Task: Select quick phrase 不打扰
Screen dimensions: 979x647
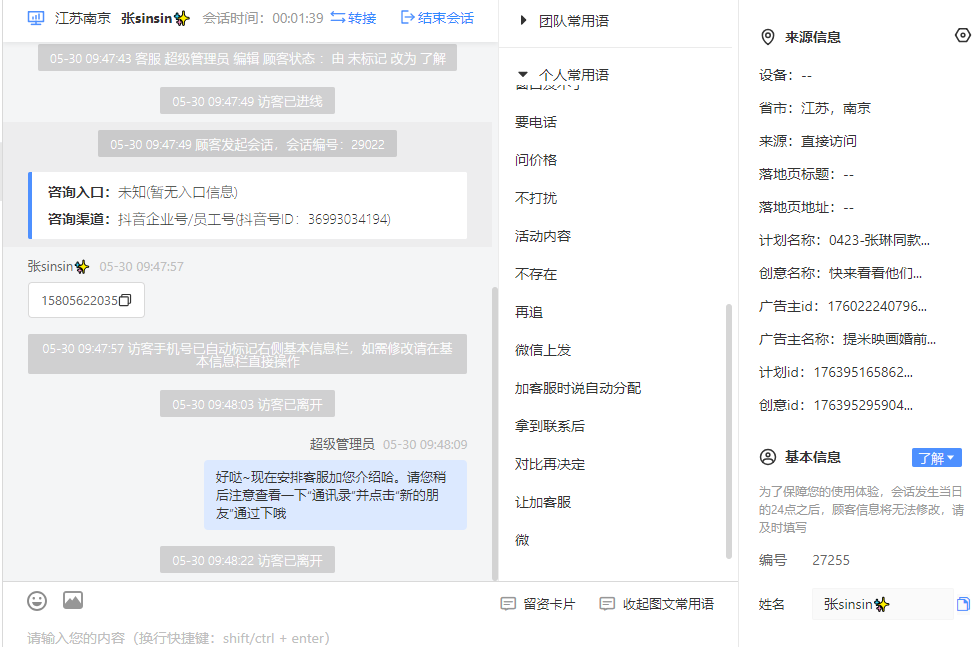Action: click(x=536, y=198)
